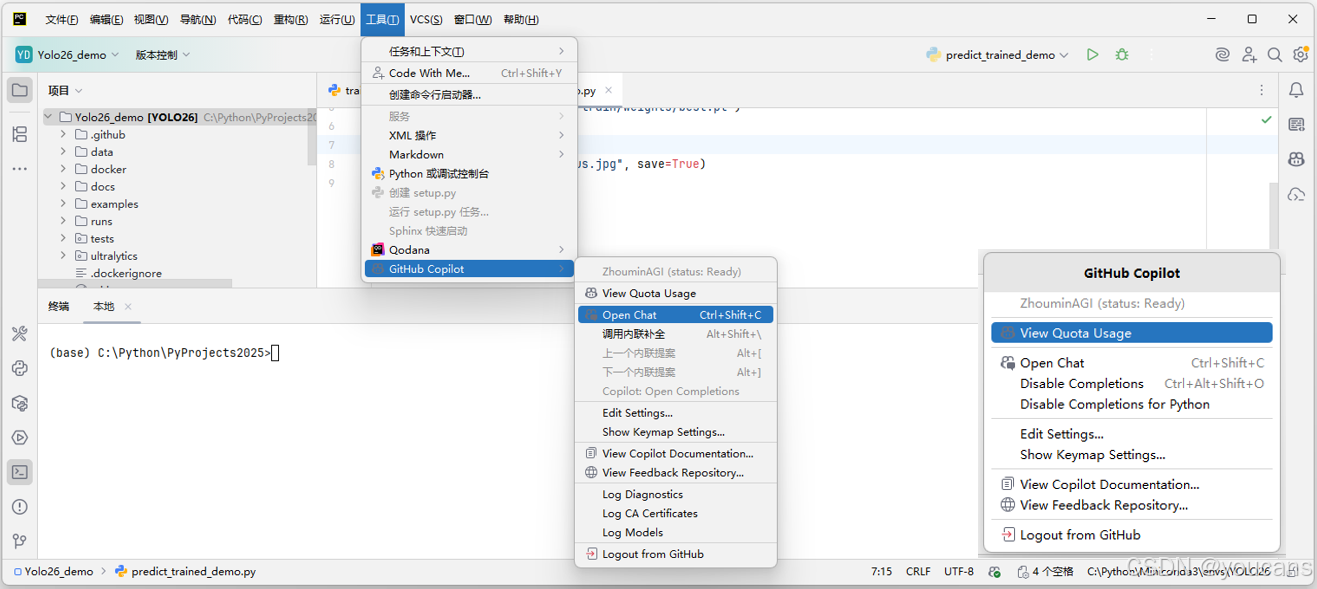Open the Python Packages sidebar icon

(19, 403)
